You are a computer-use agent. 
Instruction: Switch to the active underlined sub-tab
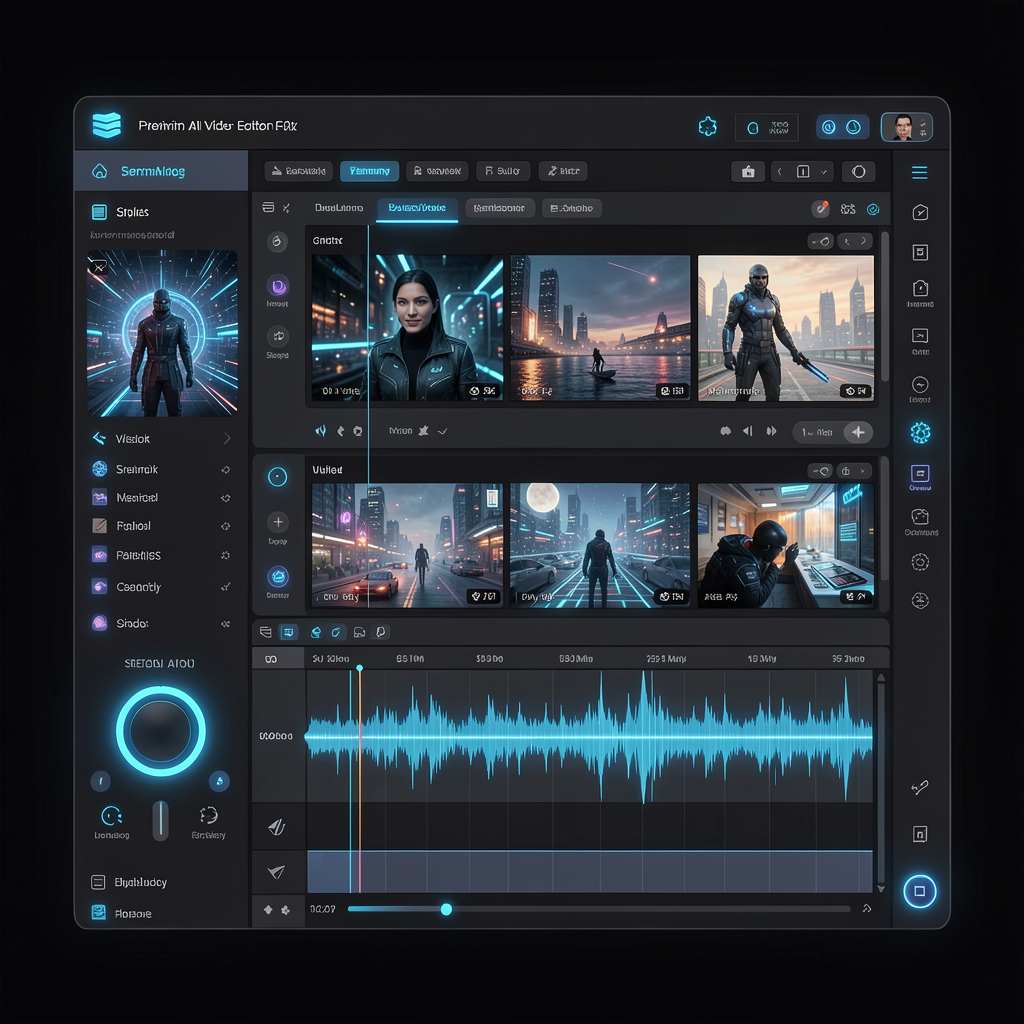417,208
